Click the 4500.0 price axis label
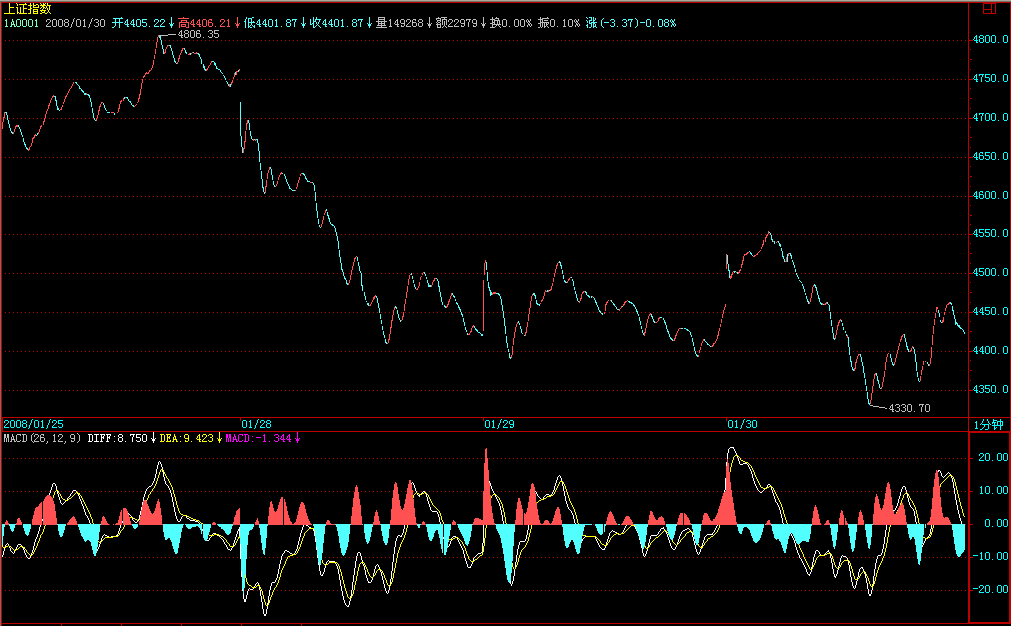 [x=991, y=273]
